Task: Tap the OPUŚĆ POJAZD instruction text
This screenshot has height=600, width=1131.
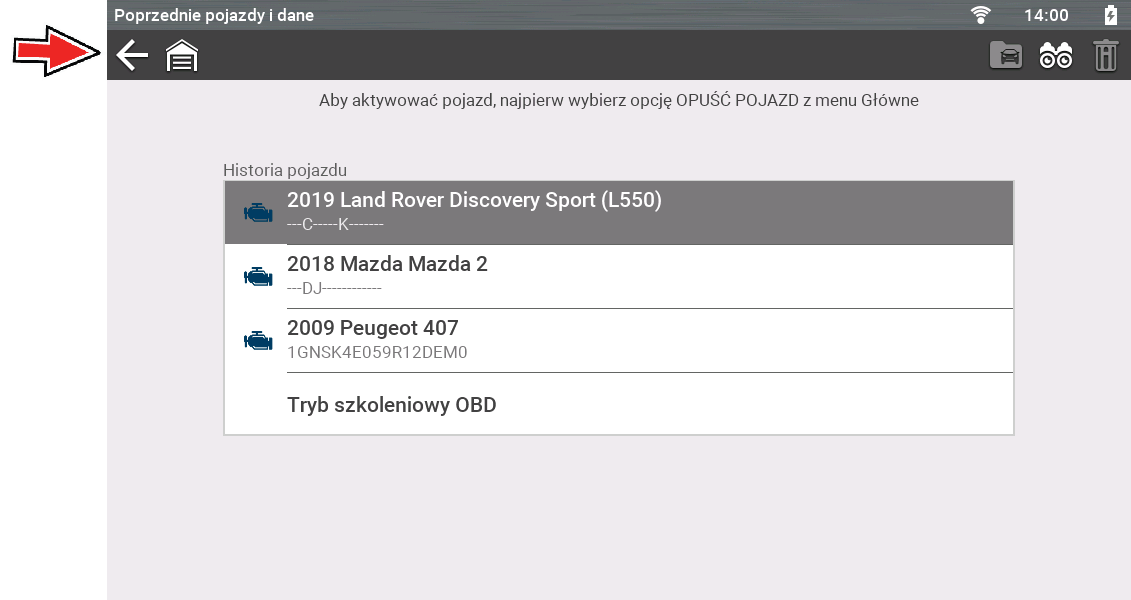Action: pos(618,100)
